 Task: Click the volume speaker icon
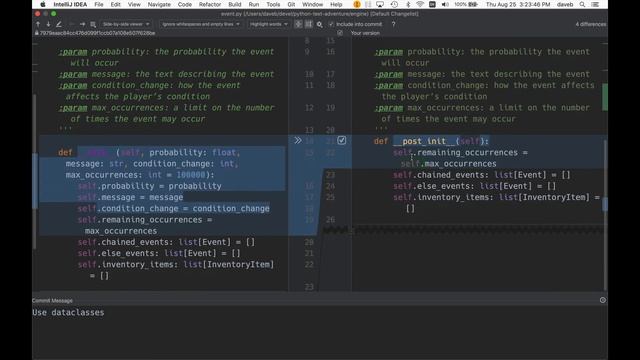(445, 4)
